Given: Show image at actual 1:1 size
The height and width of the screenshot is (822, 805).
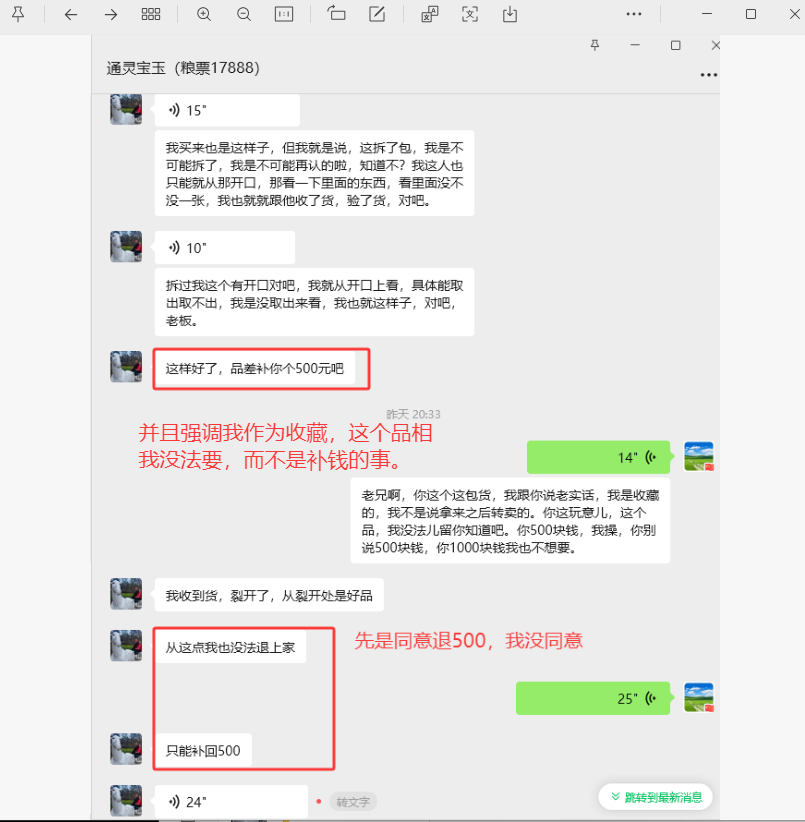Looking at the screenshot, I should (284, 14).
